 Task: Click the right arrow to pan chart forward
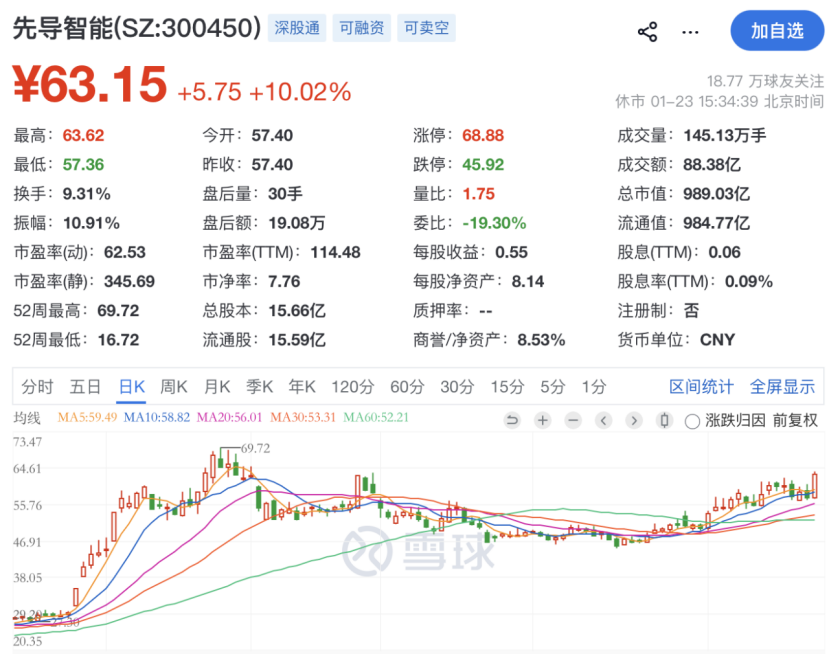point(632,421)
